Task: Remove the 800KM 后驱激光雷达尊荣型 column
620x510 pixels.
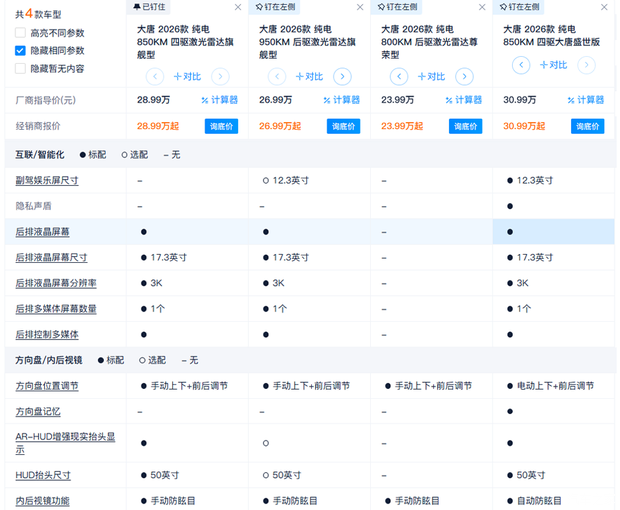Action: point(482,7)
